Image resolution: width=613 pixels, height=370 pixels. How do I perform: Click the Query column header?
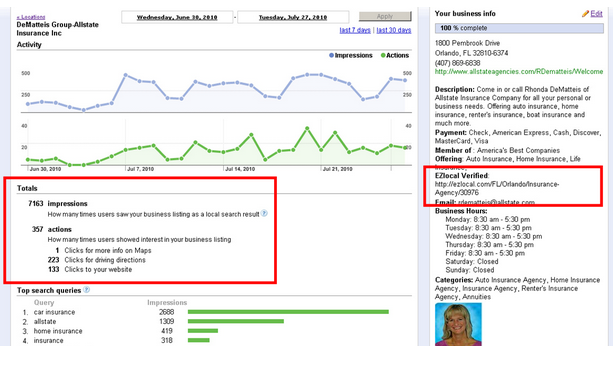(44, 302)
